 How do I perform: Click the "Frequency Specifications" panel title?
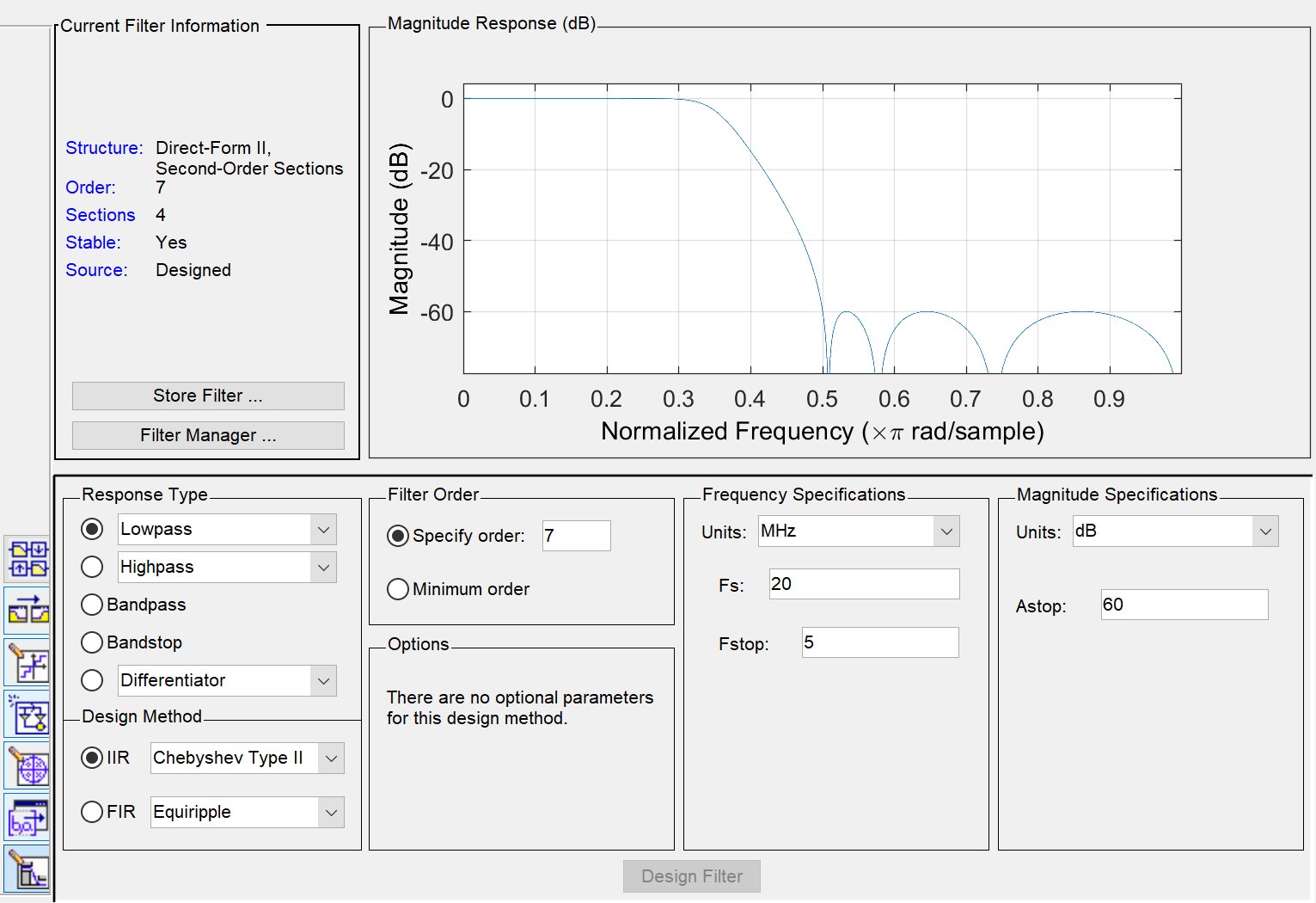[x=804, y=494]
